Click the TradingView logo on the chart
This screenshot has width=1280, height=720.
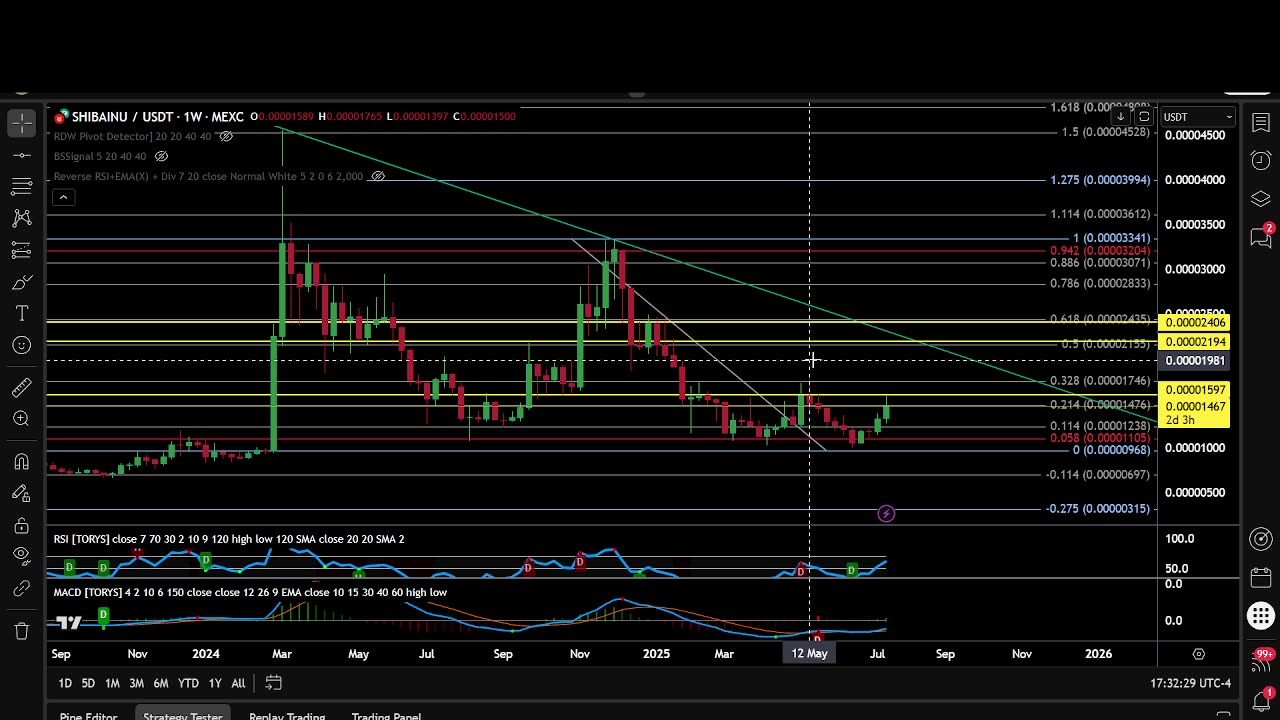68,623
